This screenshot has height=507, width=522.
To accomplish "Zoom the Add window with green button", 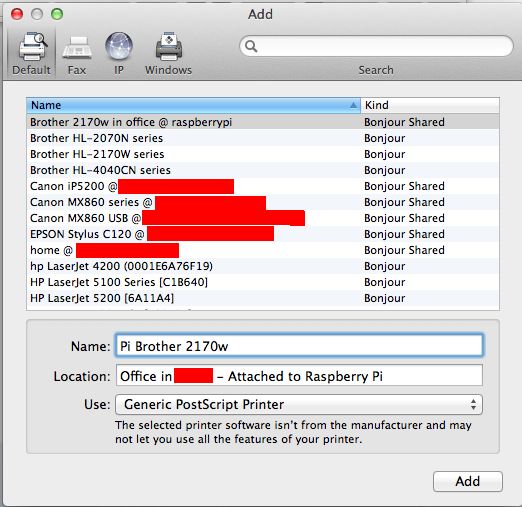I will 57,14.
